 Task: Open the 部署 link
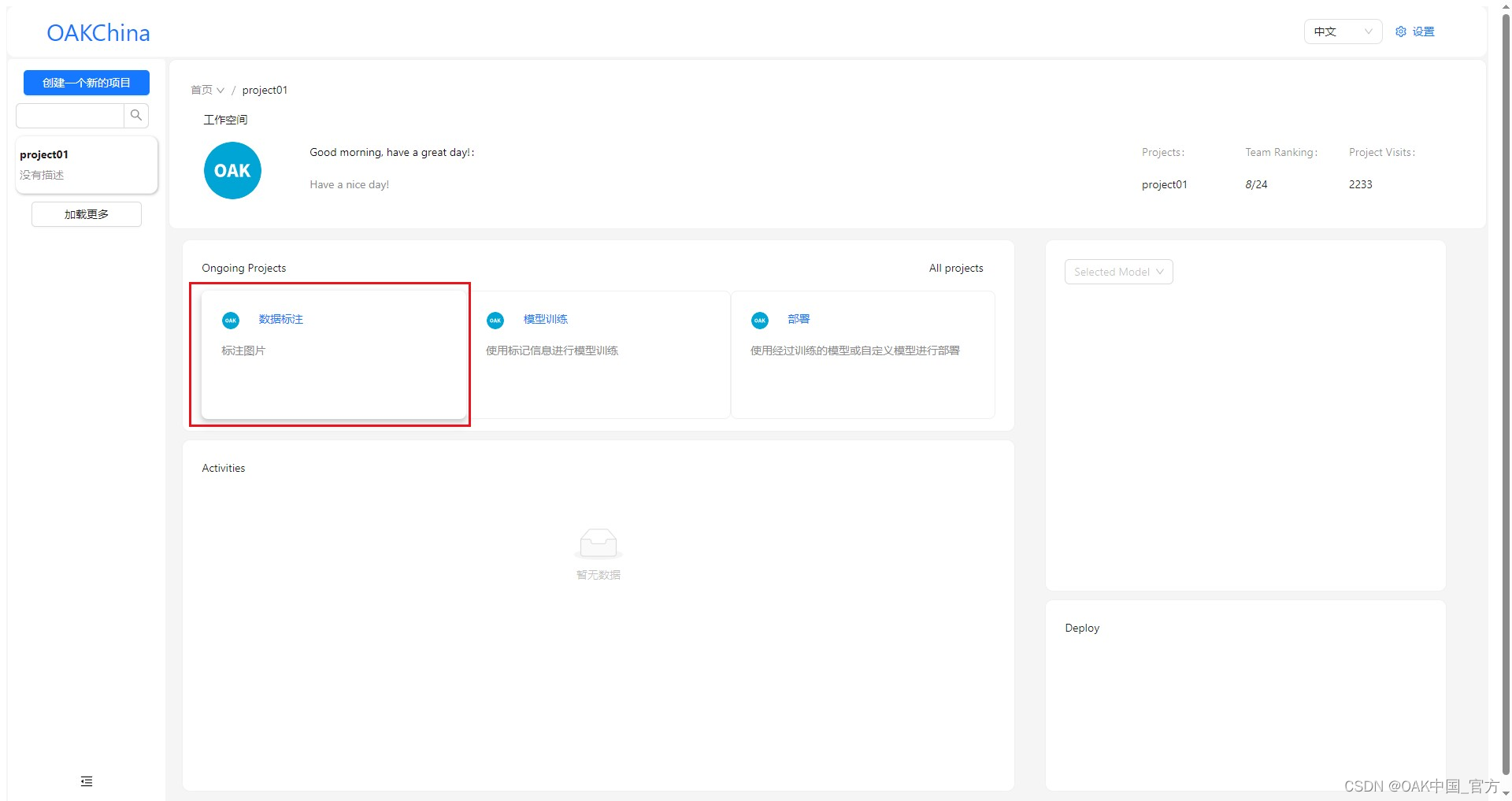click(799, 319)
